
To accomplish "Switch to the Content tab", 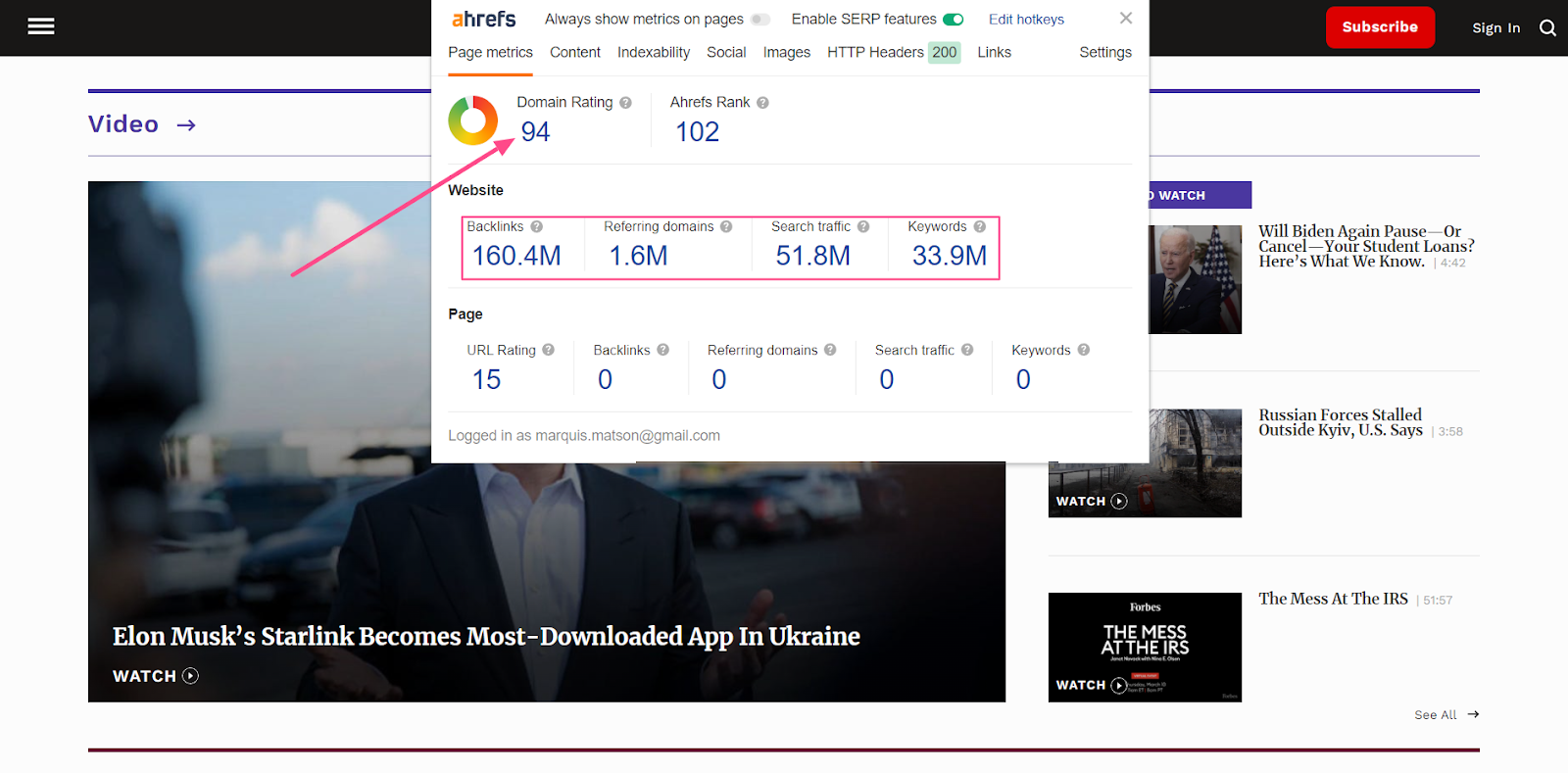I will (575, 52).
